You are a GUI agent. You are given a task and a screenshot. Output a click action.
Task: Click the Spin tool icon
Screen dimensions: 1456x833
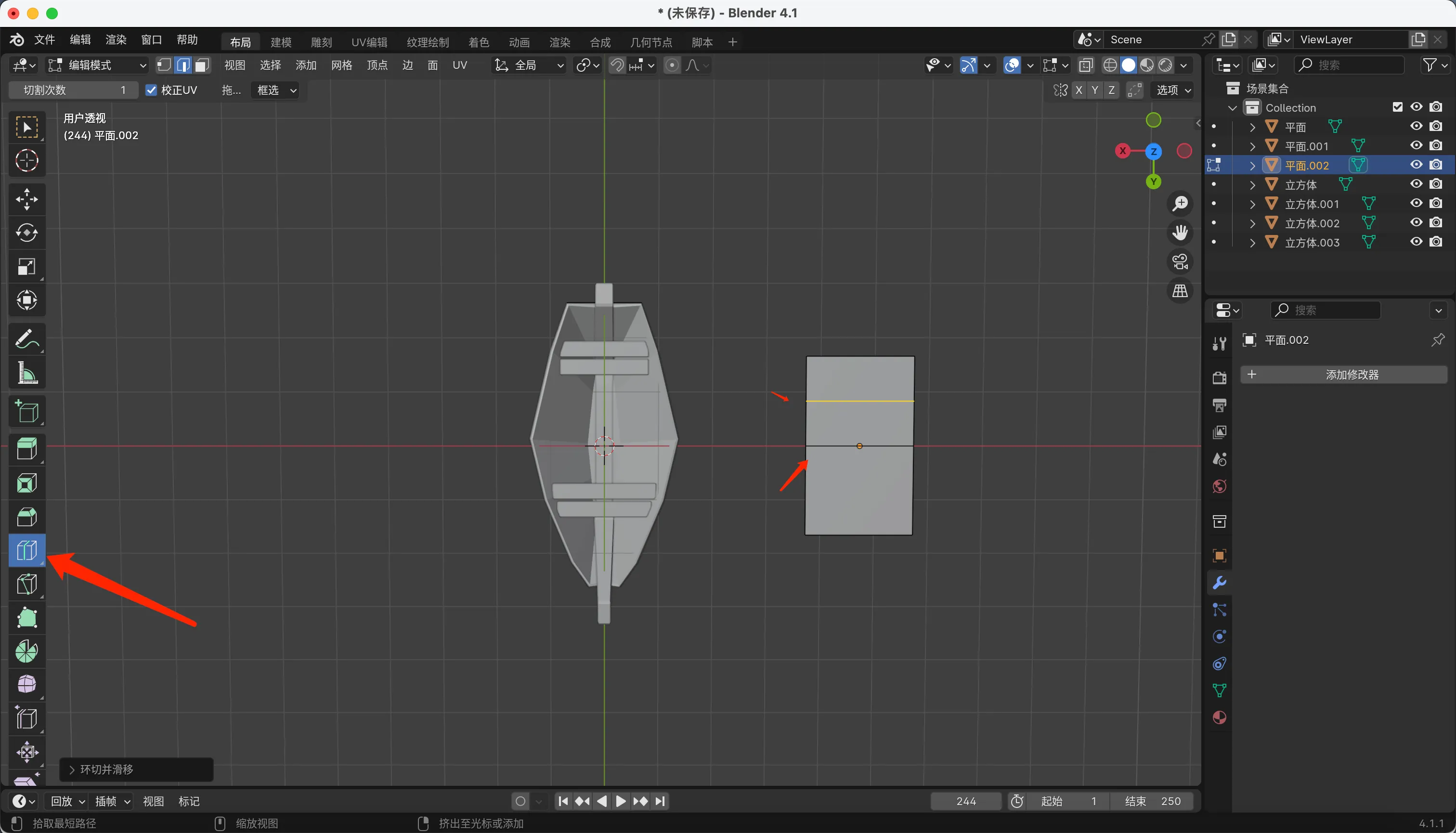[x=26, y=651]
